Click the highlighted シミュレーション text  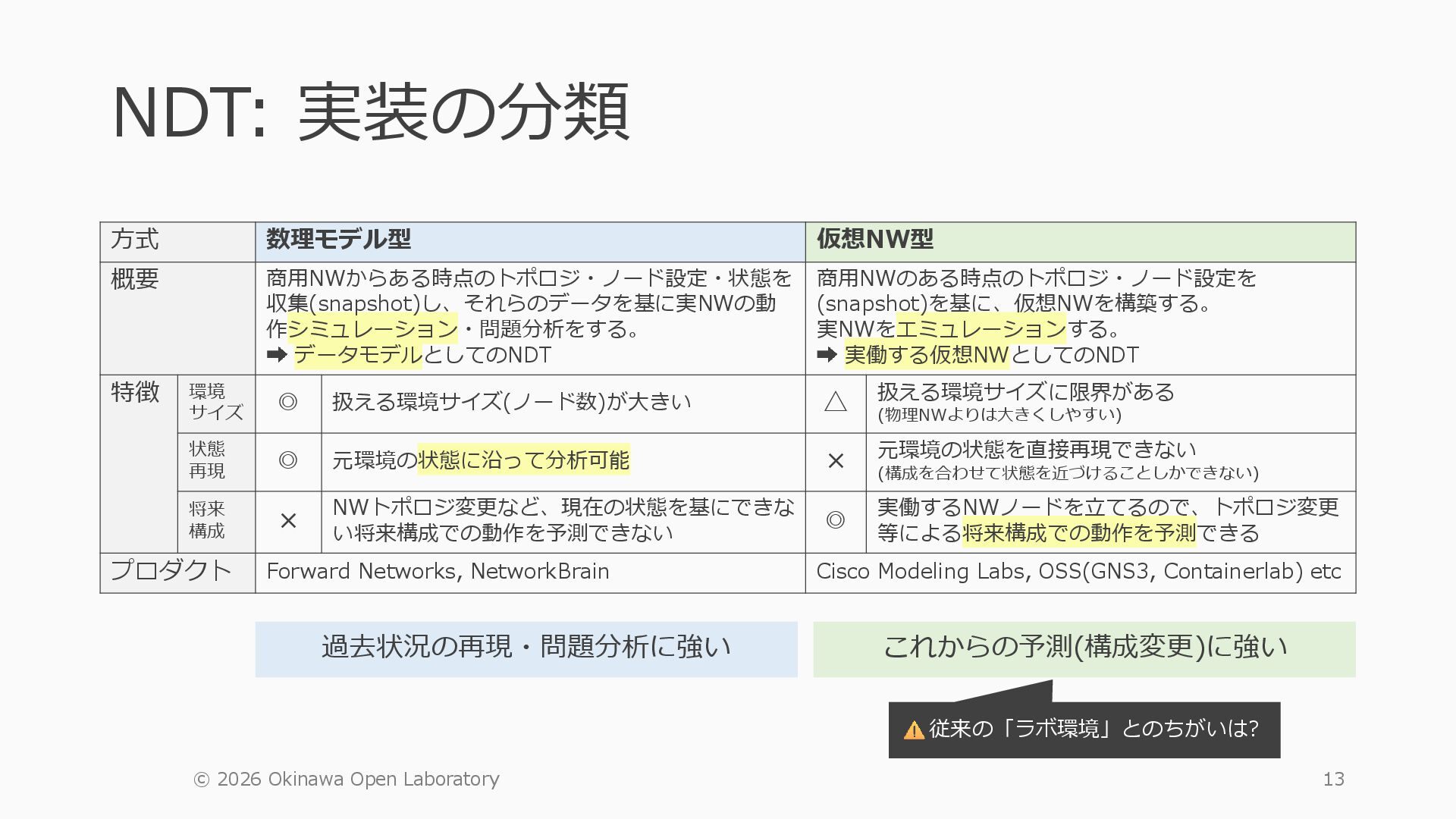(372, 329)
